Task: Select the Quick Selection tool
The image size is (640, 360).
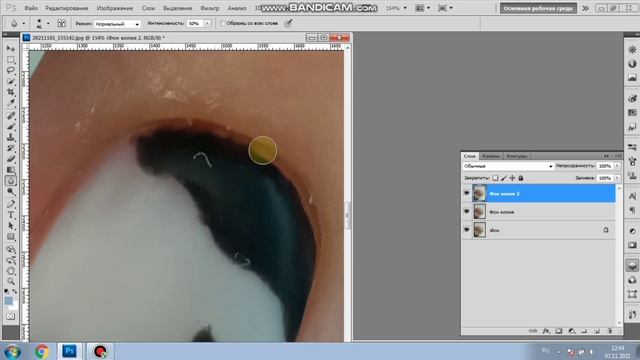Action: (11, 81)
